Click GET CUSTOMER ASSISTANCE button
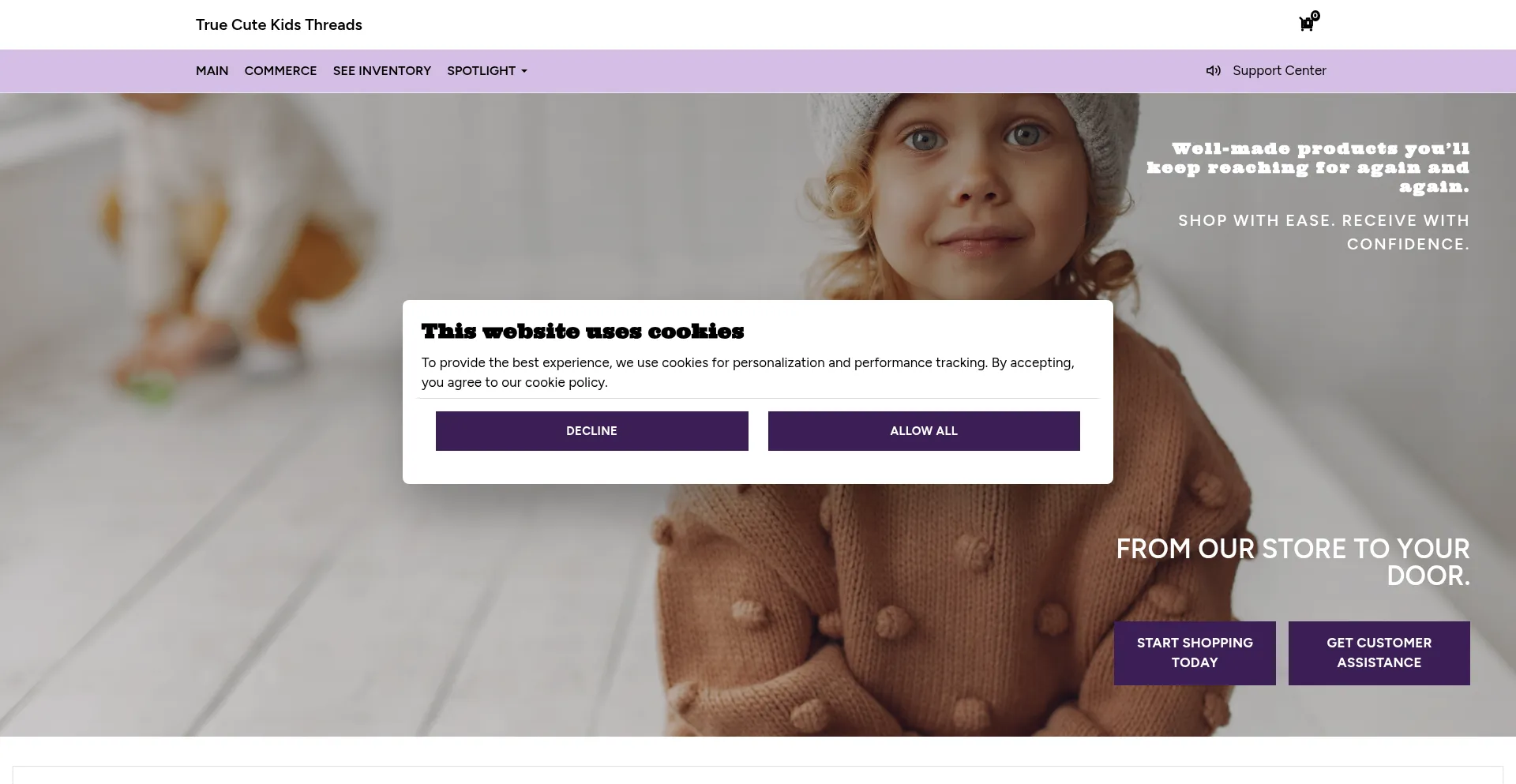Screen dimensions: 1516x784 (x=1379, y=653)
